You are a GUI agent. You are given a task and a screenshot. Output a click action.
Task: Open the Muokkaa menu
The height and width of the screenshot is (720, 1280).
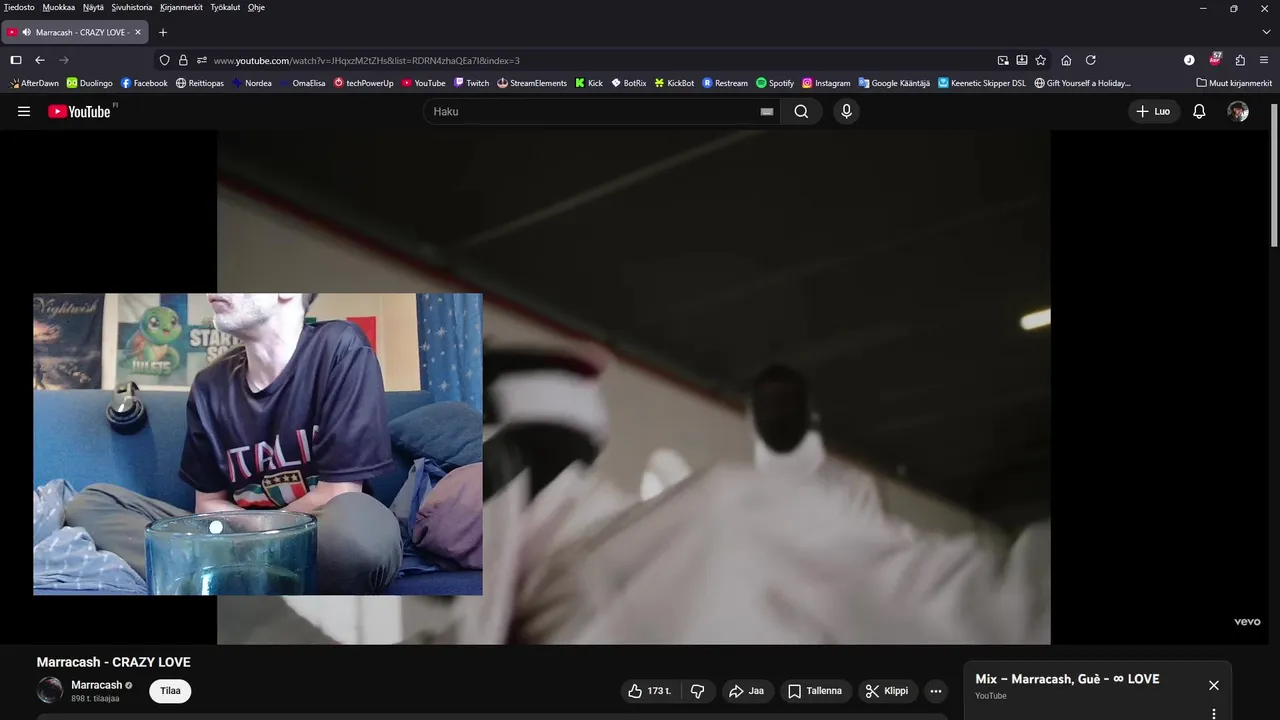[x=58, y=7]
